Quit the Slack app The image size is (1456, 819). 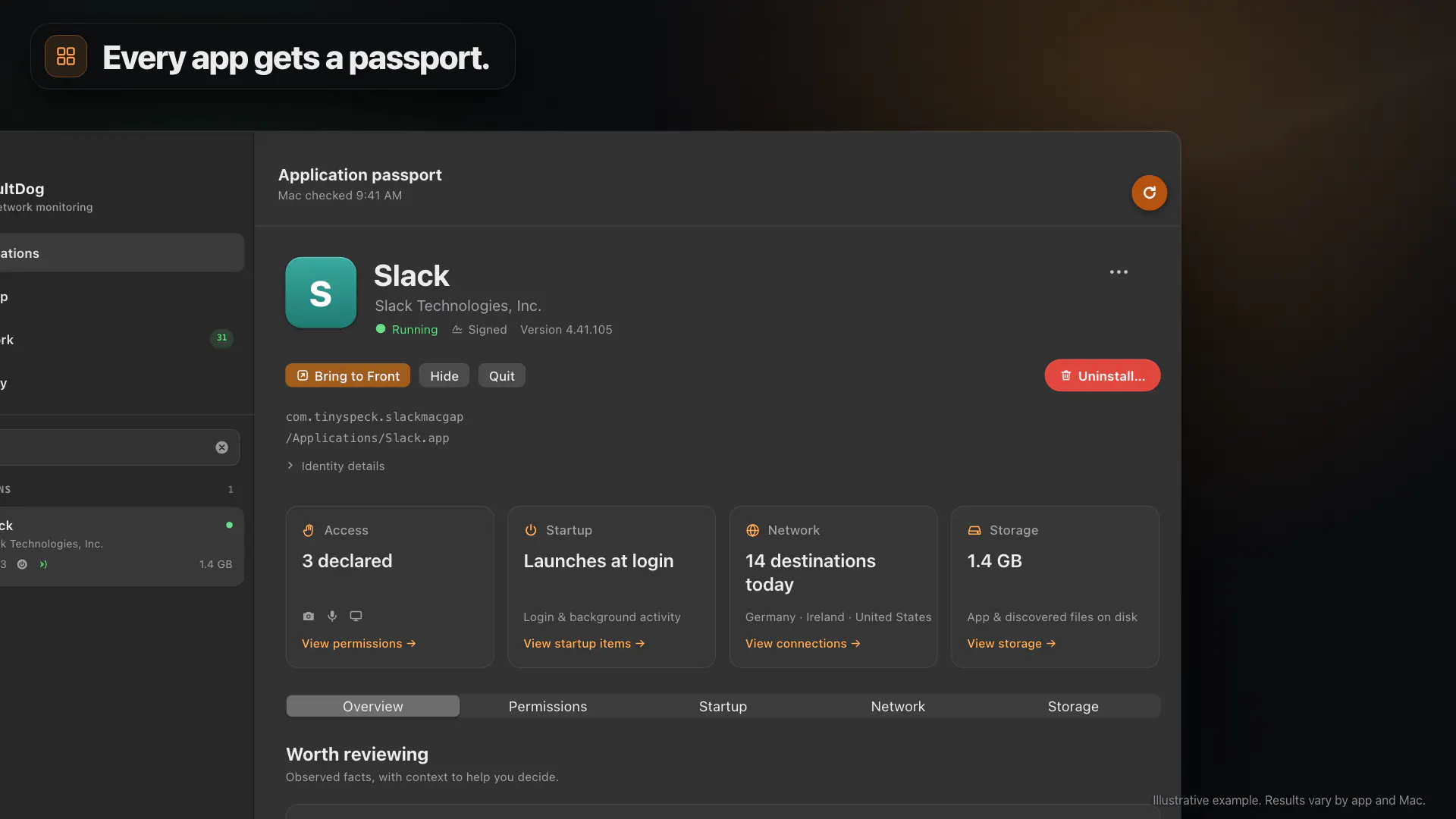point(501,376)
